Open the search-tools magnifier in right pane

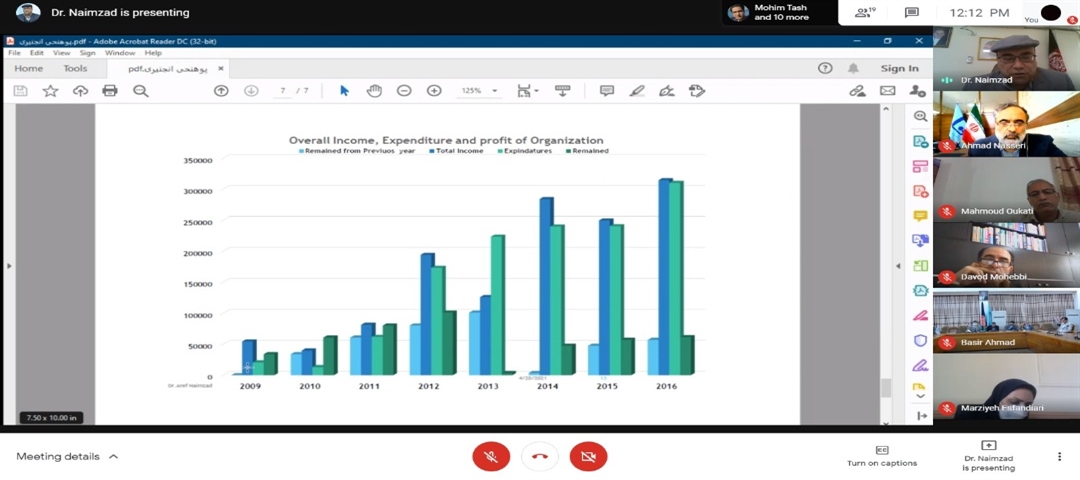tap(920, 116)
